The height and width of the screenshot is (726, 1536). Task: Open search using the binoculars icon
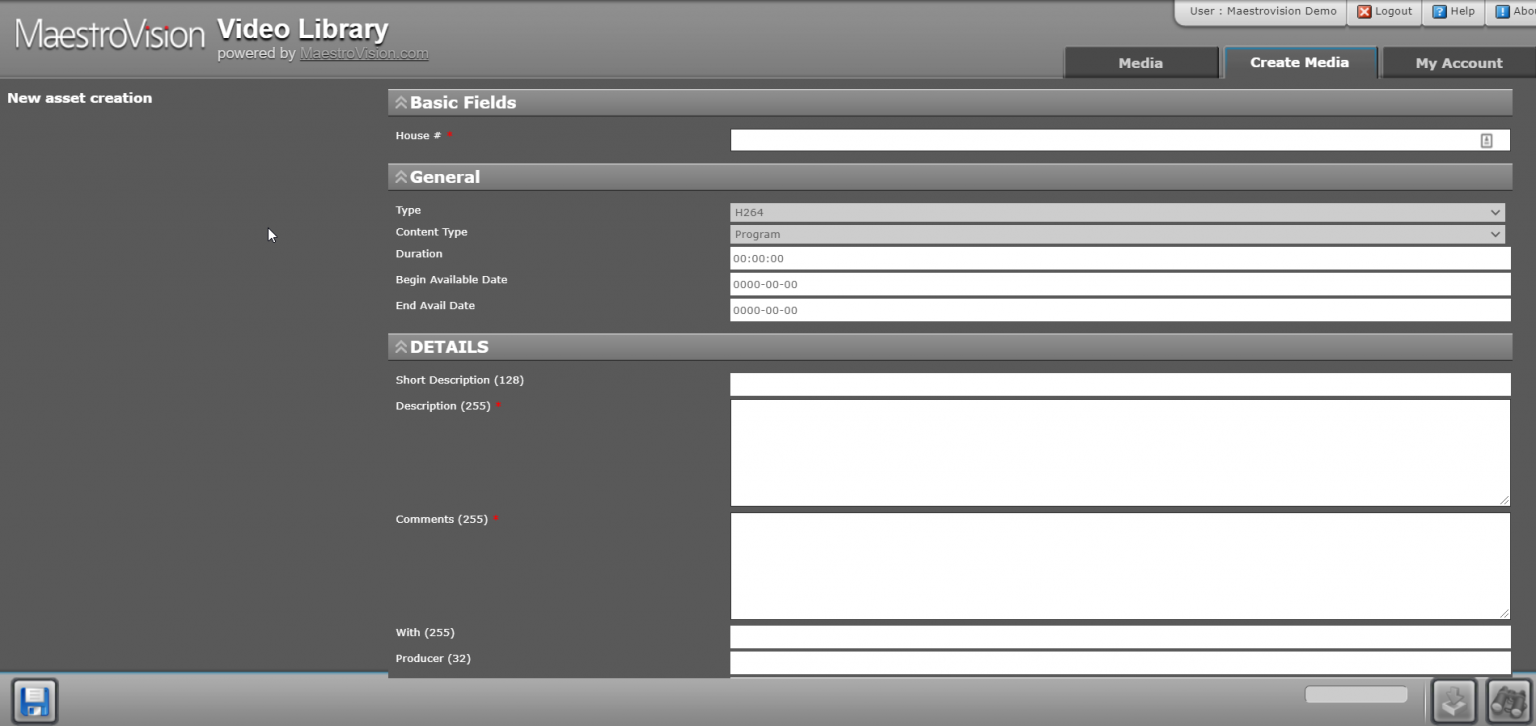(1510, 700)
